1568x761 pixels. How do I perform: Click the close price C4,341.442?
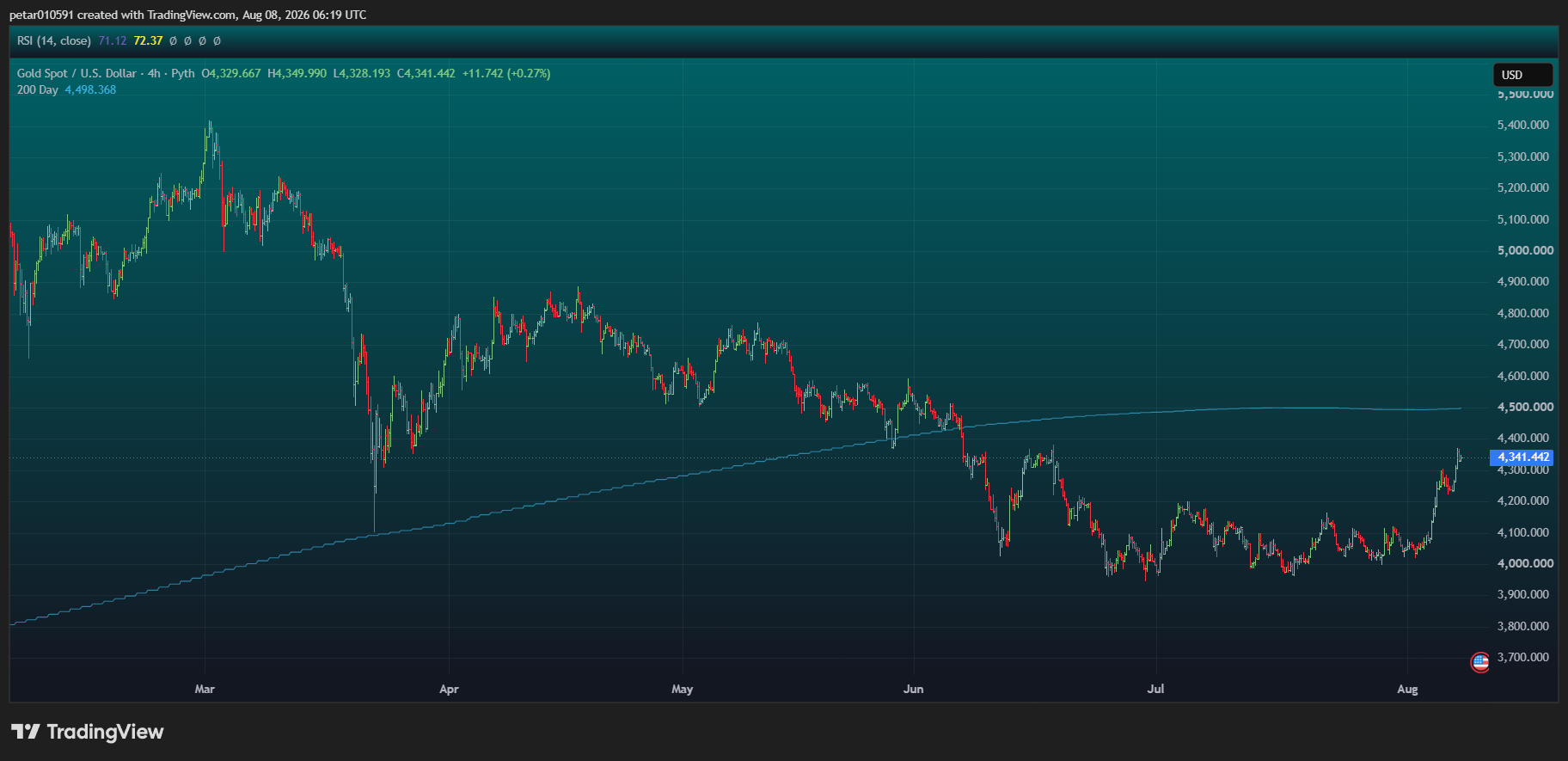426,73
